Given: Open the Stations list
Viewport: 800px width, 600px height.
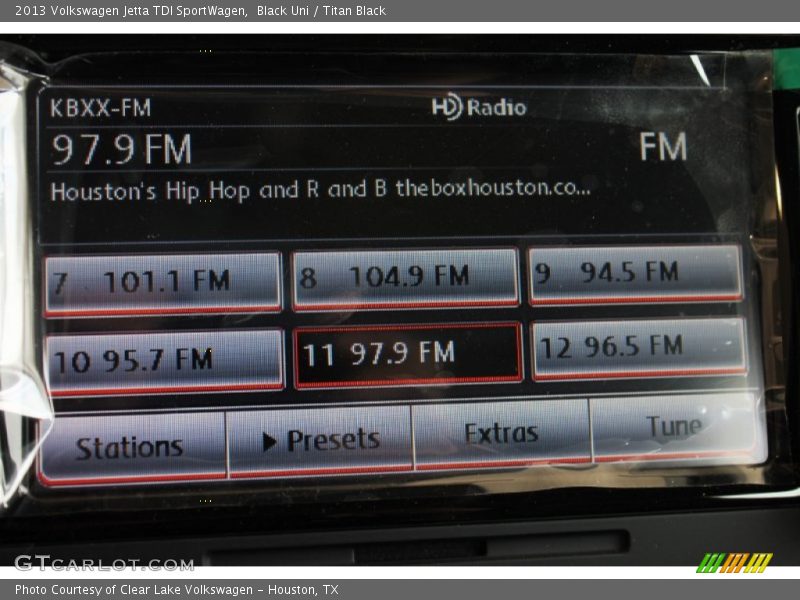Looking at the screenshot, I should pyautogui.click(x=131, y=447).
